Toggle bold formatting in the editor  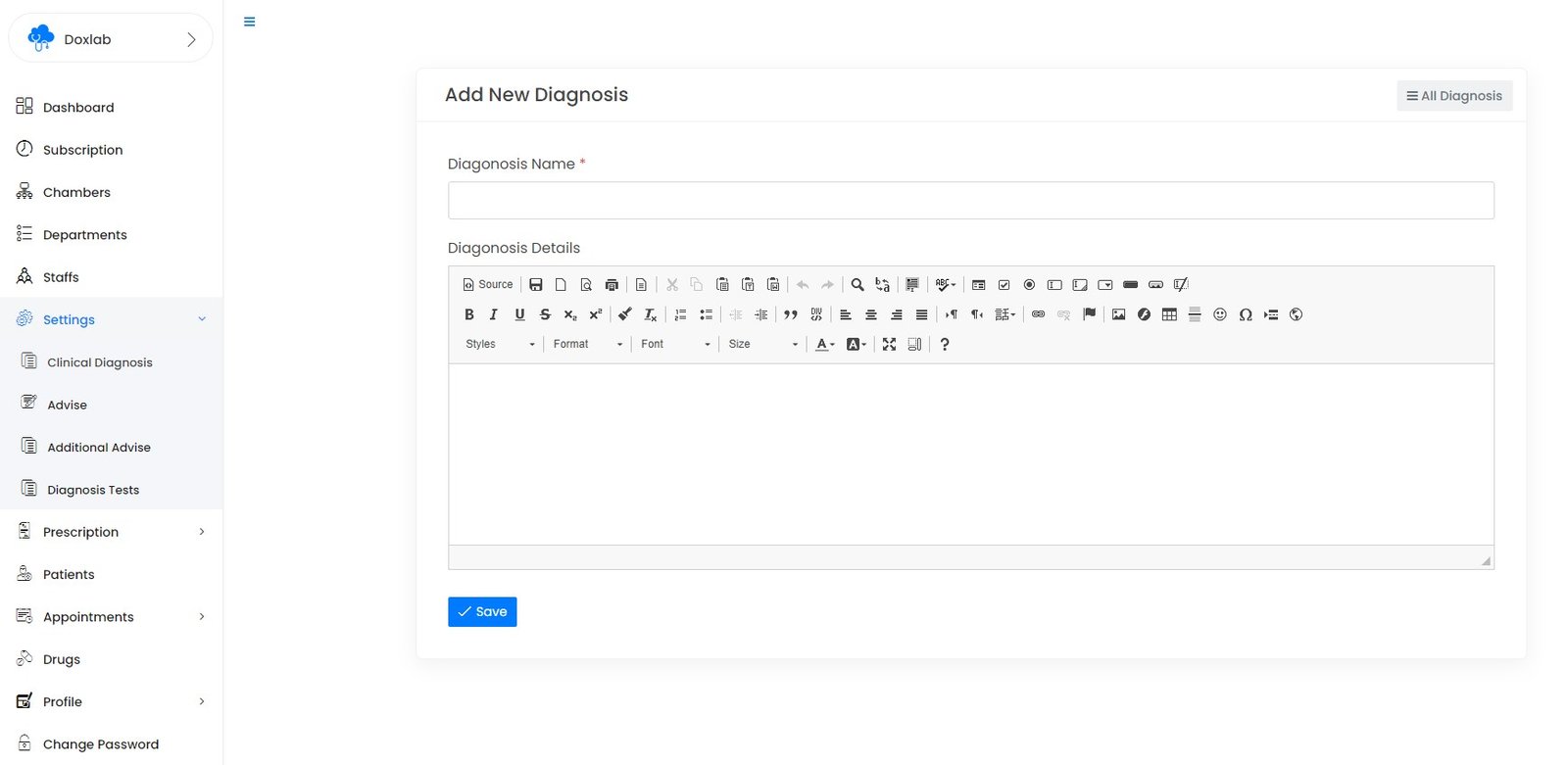(x=468, y=314)
